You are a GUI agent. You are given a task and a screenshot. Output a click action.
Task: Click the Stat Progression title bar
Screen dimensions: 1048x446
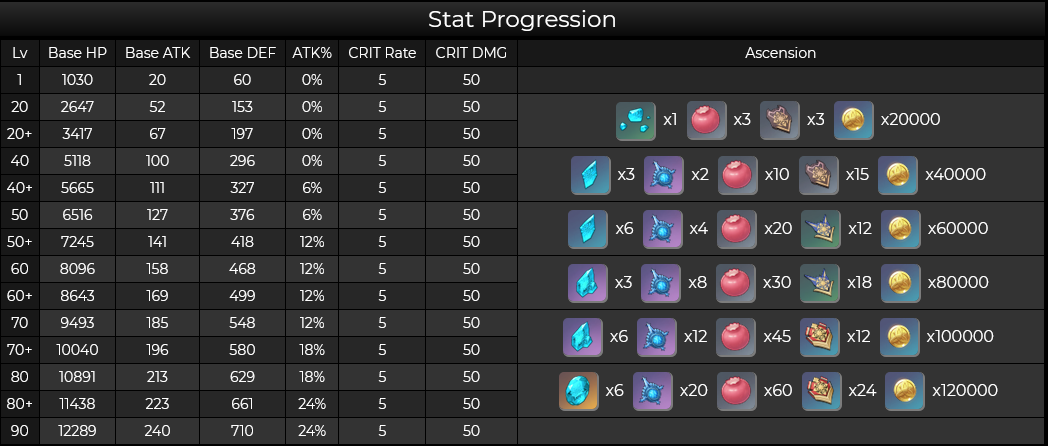coord(523,19)
